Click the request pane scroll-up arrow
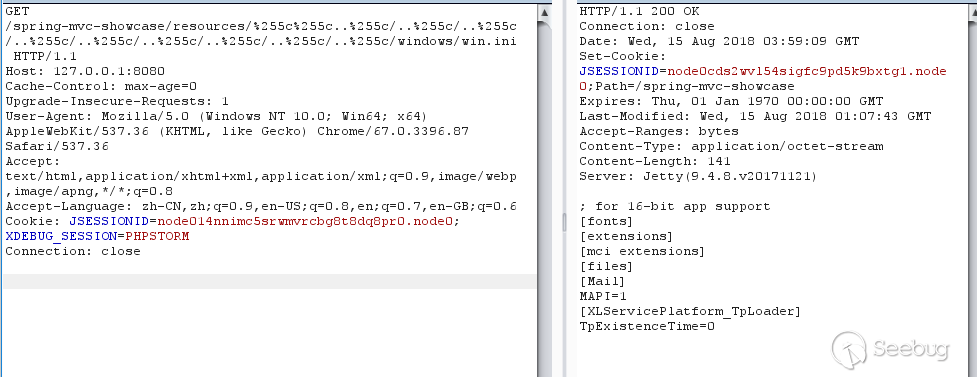Screen dimensions: 977x377 (545, 12)
